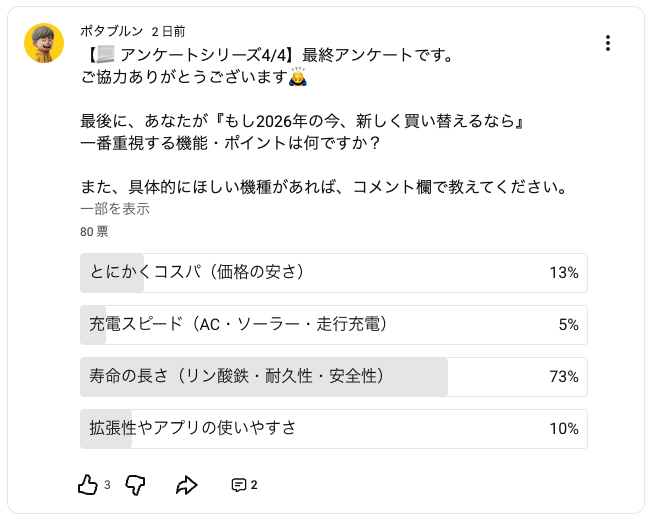This screenshot has width=652, height=519.
Task: Select the 寿命の長さ poll option
Action: [x=333, y=376]
